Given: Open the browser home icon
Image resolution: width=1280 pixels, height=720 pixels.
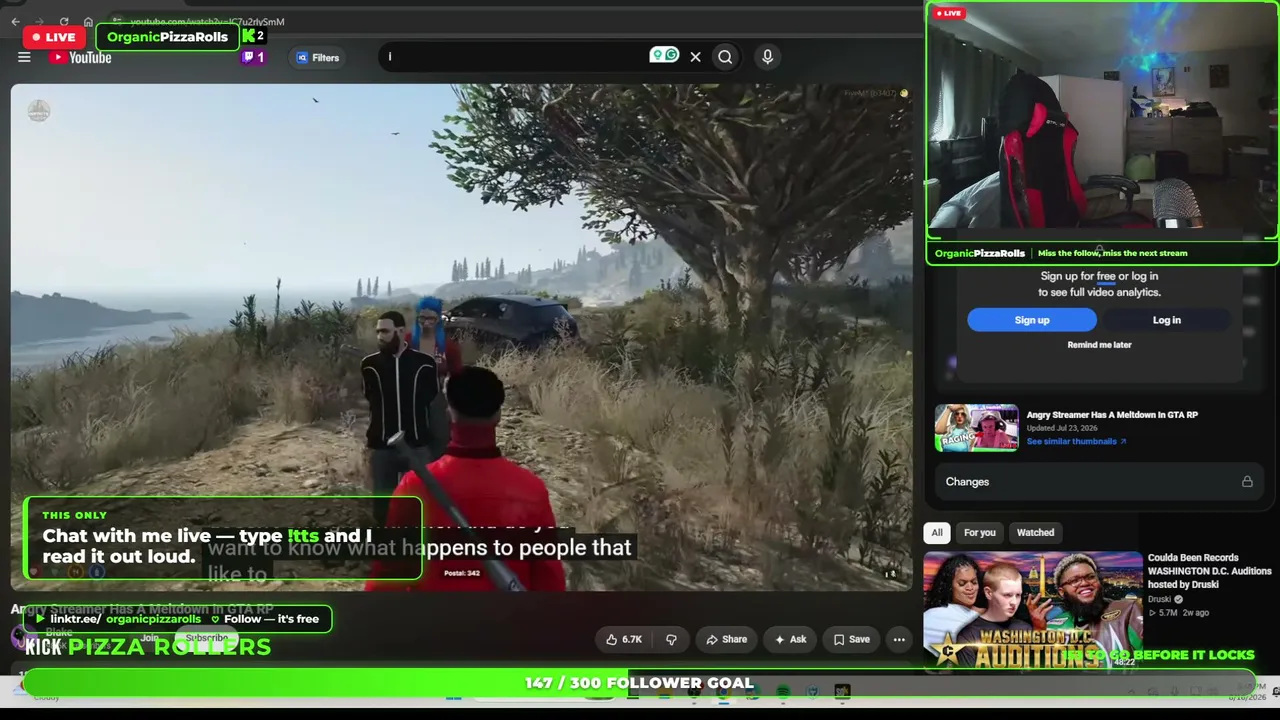Looking at the screenshot, I should (88, 21).
